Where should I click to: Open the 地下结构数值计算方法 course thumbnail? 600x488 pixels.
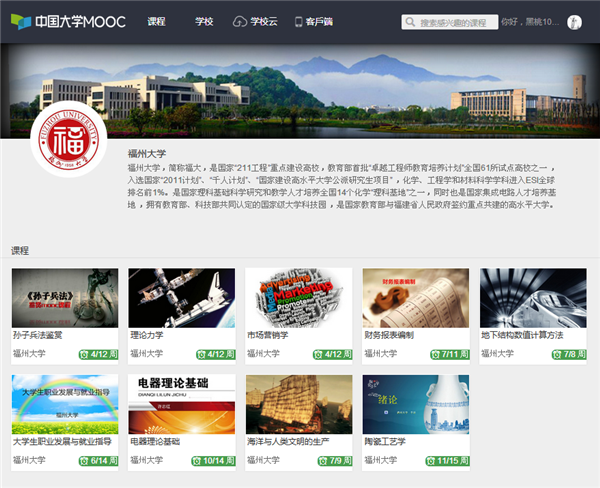(x=533, y=298)
